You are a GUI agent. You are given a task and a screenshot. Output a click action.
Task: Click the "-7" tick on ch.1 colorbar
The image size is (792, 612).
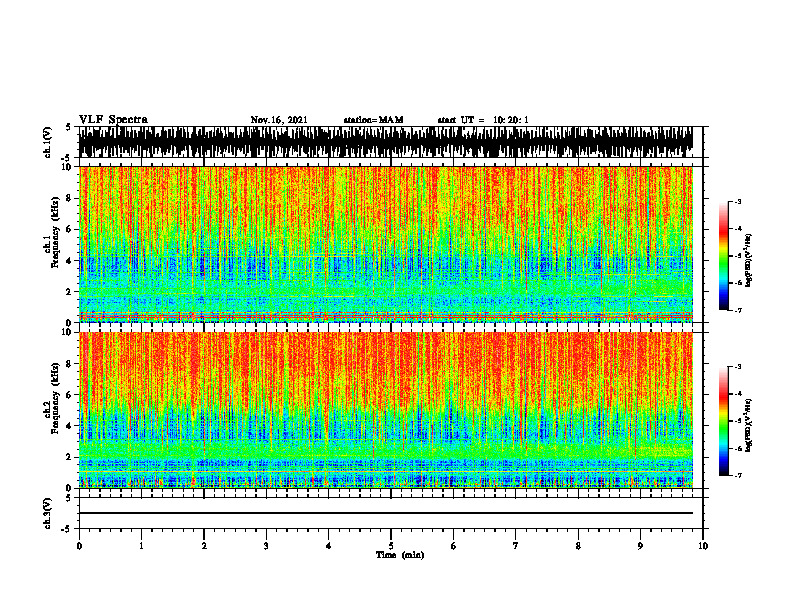[737, 310]
